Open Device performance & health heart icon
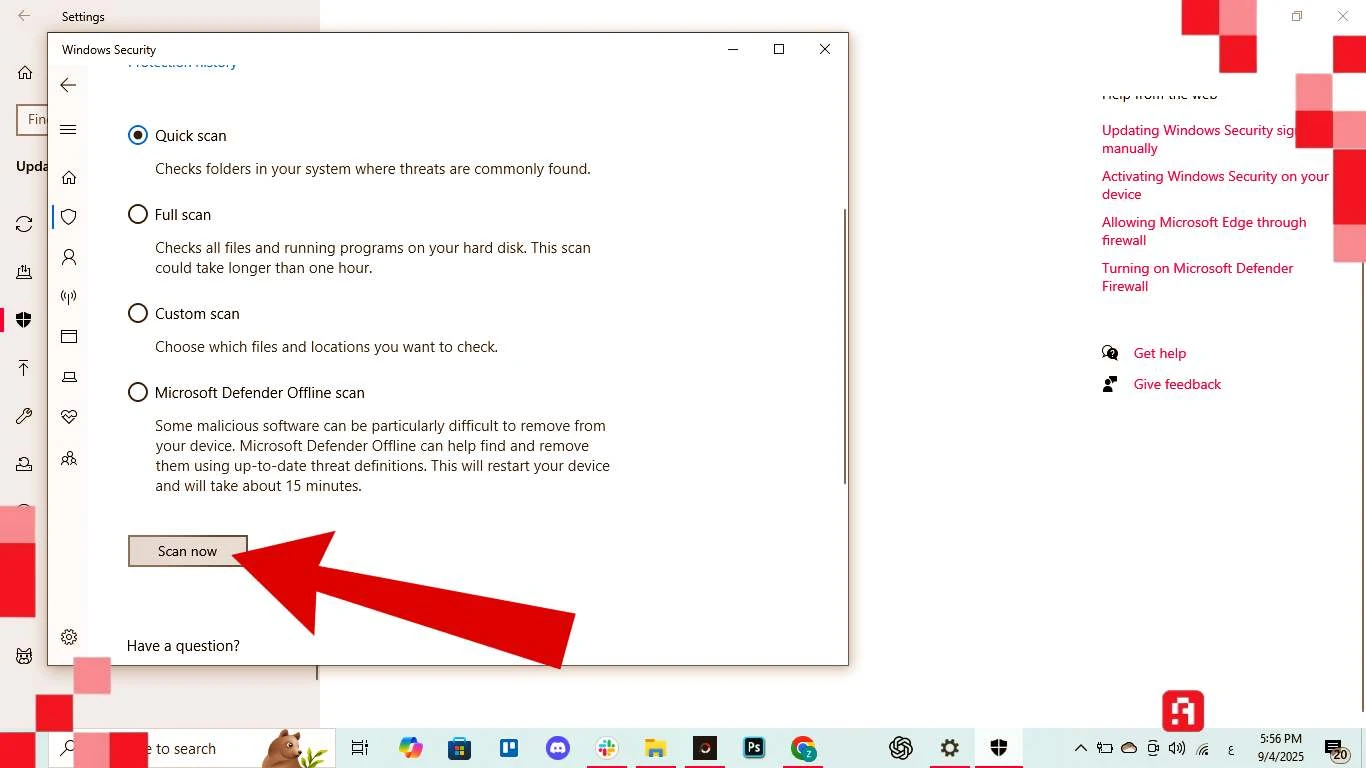The image size is (1366, 768). click(x=69, y=417)
